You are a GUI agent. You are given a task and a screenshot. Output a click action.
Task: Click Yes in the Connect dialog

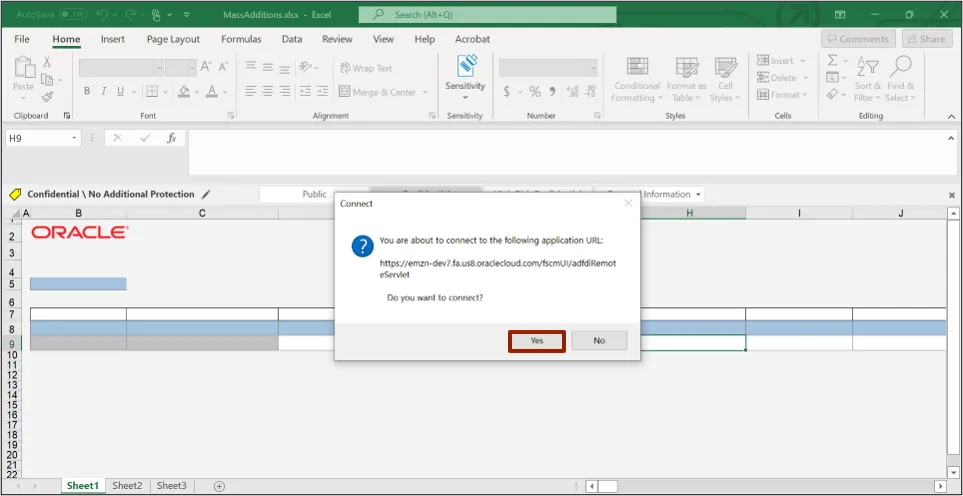pyautogui.click(x=537, y=341)
